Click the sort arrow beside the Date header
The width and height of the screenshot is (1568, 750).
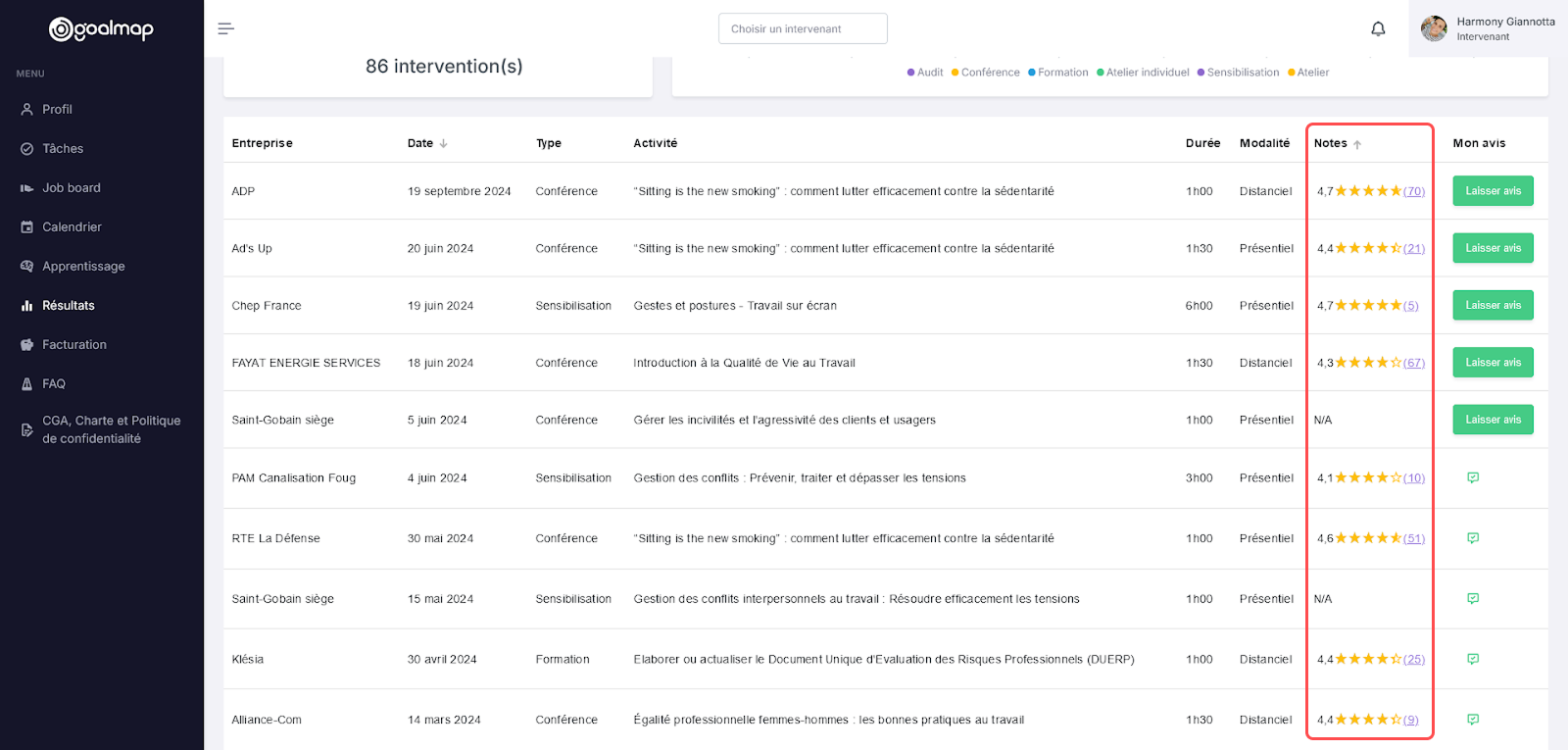tap(444, 143)
